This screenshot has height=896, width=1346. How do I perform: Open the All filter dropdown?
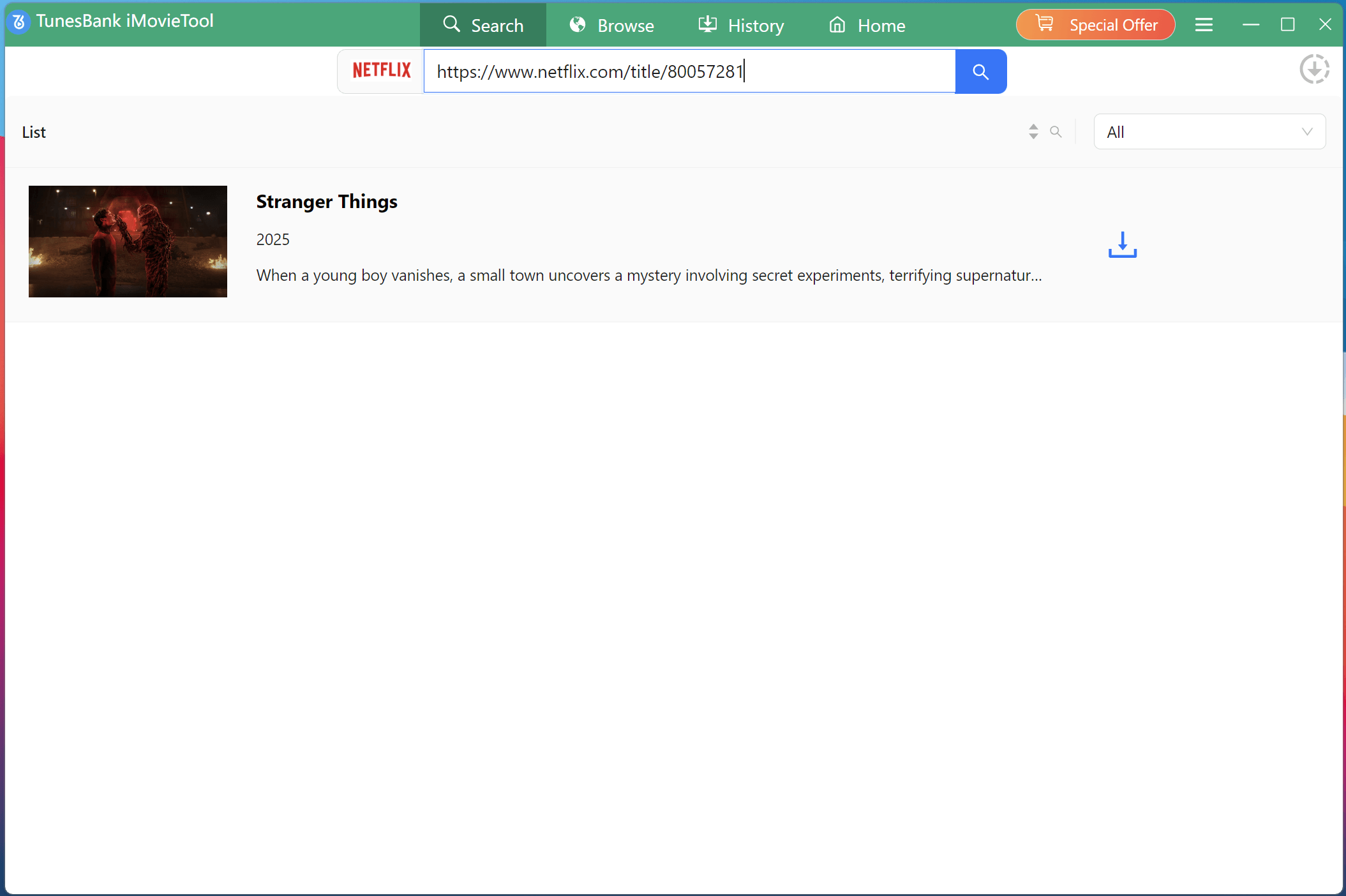click(x=1209, y=131)
